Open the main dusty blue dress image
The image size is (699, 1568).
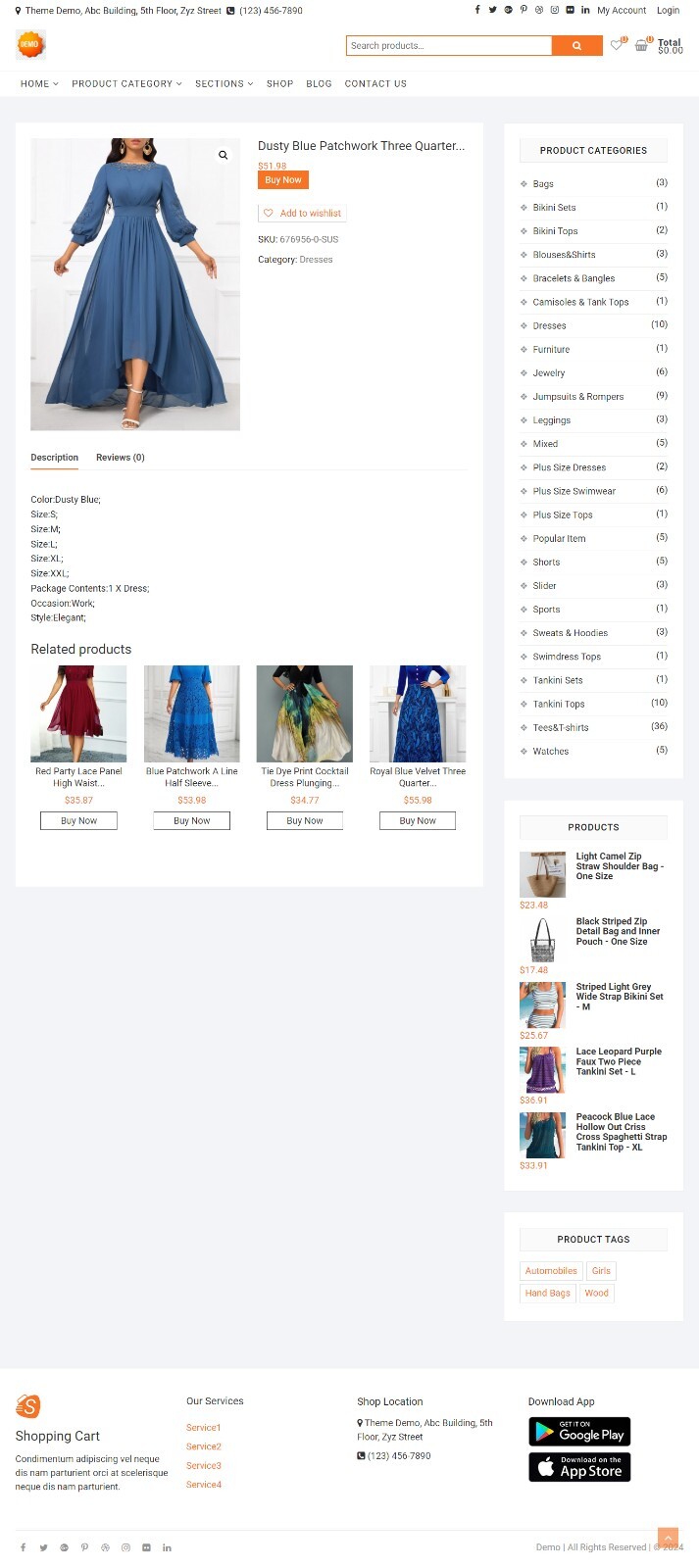point(135,284)
